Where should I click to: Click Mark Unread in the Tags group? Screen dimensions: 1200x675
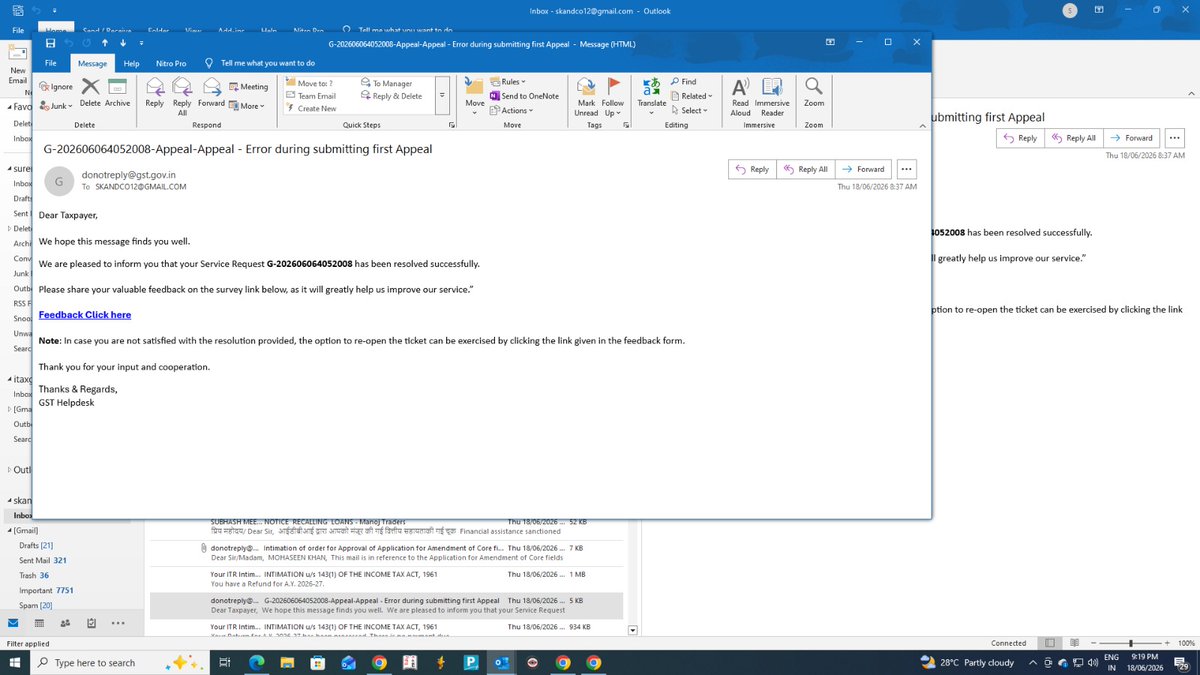[x=586, y=96]
